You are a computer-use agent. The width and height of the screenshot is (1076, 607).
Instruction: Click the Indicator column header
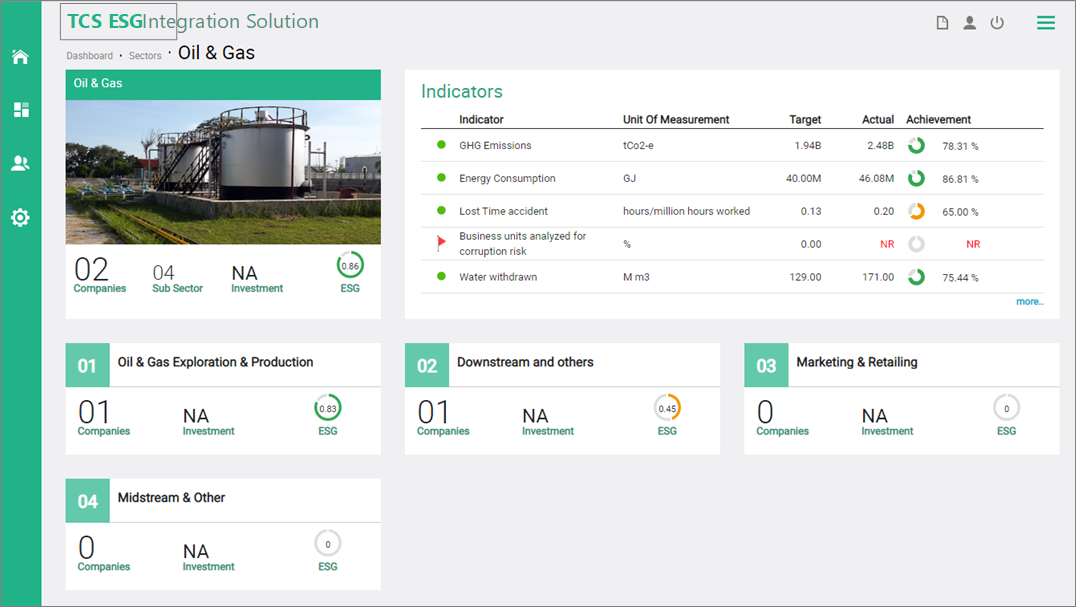[481, 119]
